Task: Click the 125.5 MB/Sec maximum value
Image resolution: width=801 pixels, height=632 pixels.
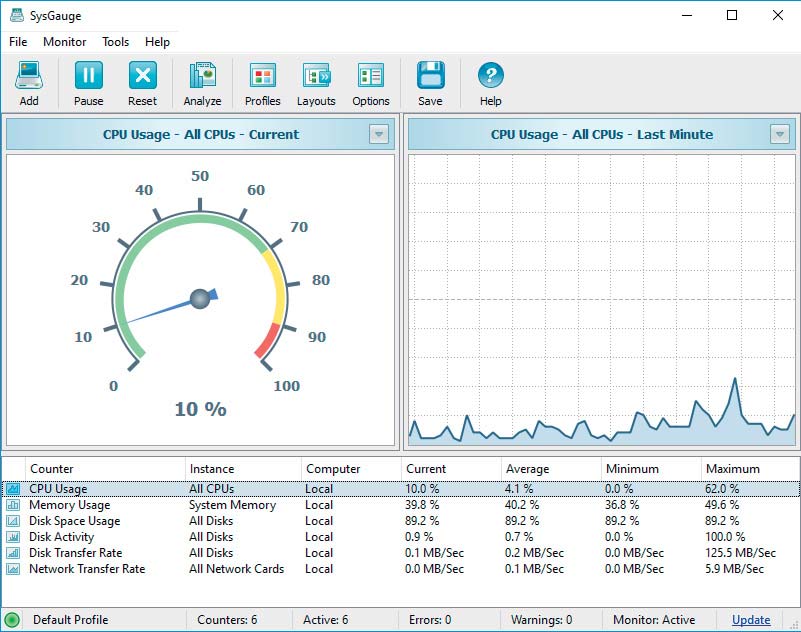Action: pos(740,552)
